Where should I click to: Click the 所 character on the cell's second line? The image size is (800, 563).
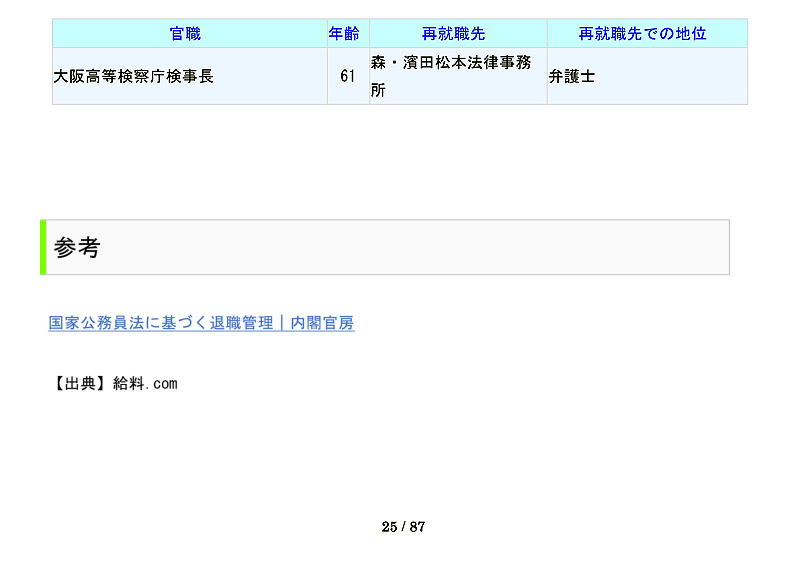[x=378, y=90]
